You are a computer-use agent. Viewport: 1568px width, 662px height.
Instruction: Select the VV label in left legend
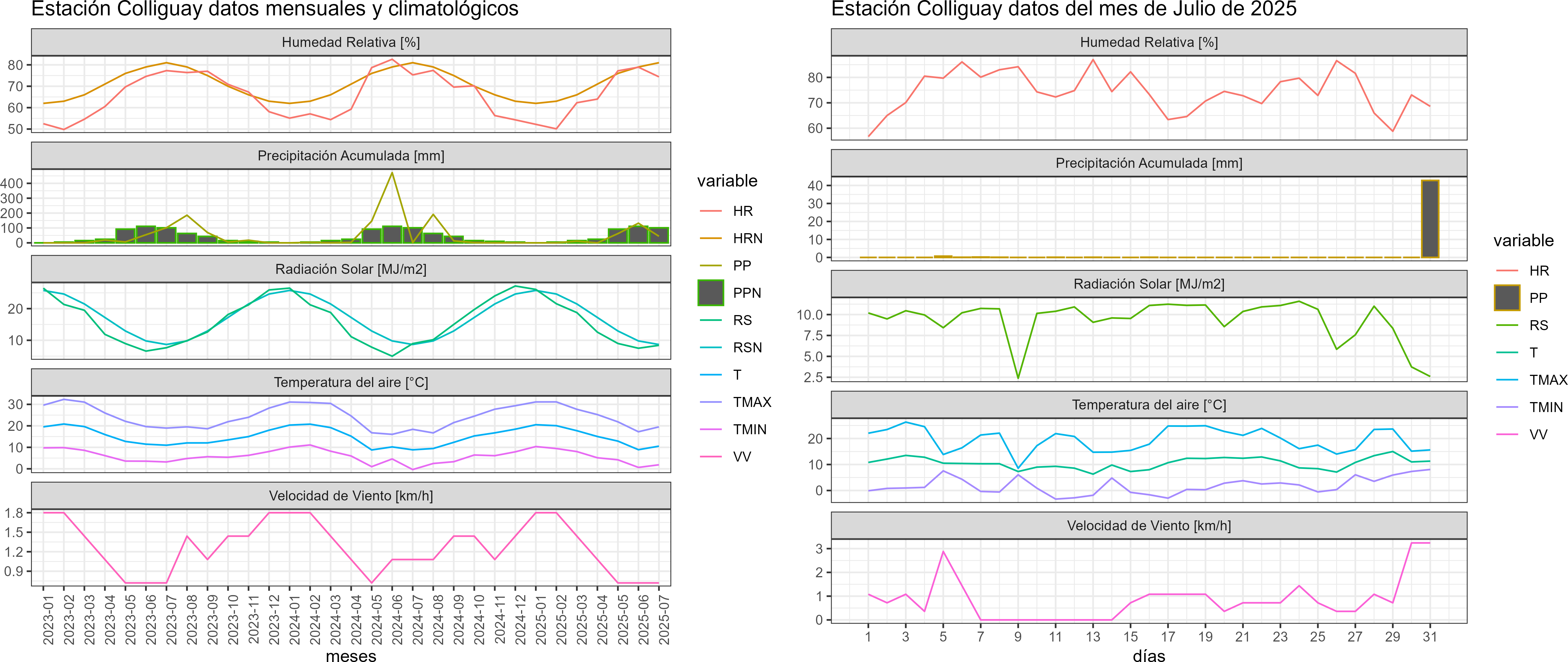click(x=742, y=457)
